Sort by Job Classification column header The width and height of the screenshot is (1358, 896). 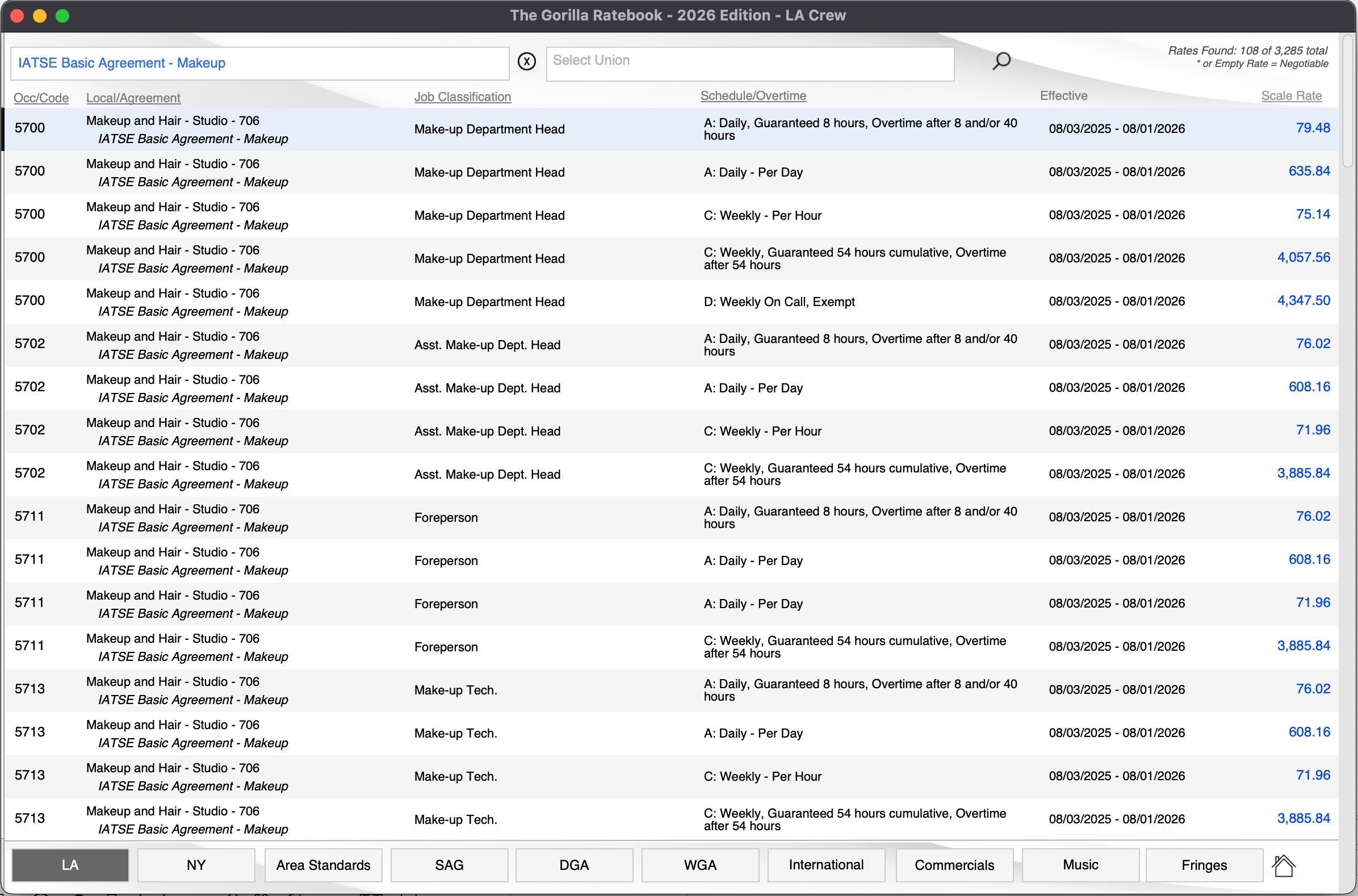point(462,97)
